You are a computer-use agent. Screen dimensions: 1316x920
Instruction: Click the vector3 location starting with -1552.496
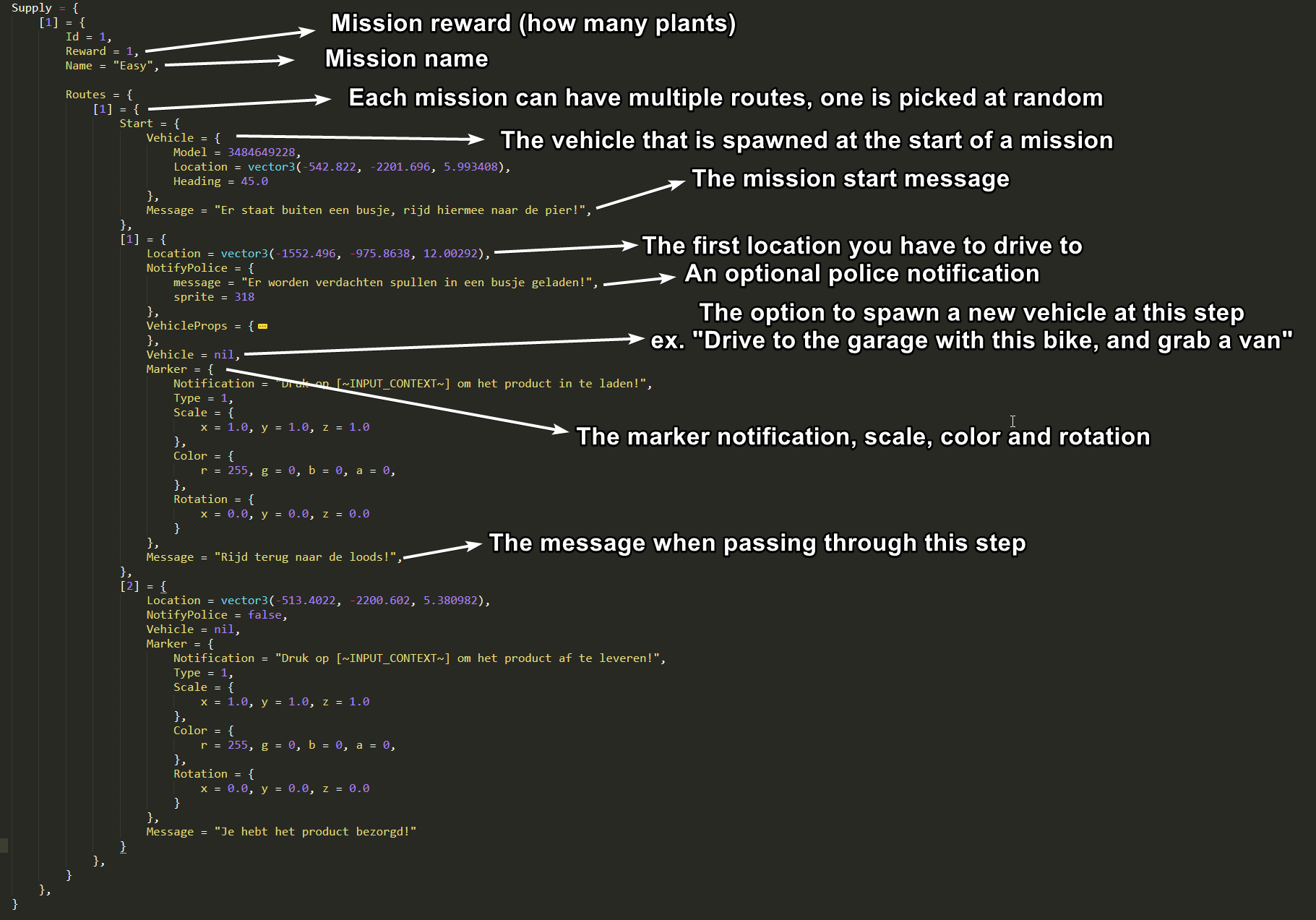[354, 254]
